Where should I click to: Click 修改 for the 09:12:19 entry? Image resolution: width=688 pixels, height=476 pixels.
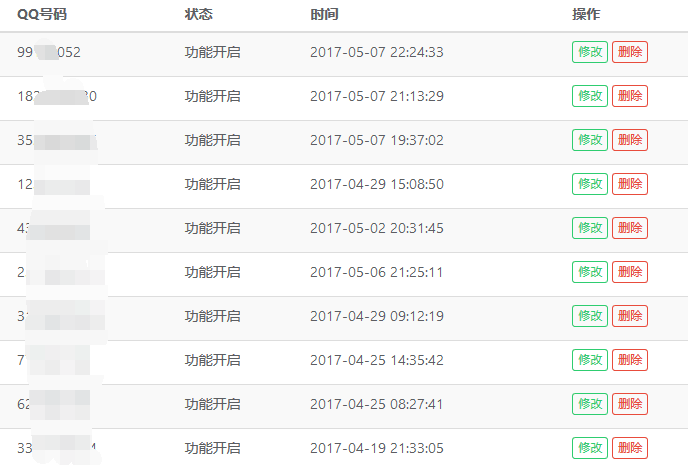(590, 316)
